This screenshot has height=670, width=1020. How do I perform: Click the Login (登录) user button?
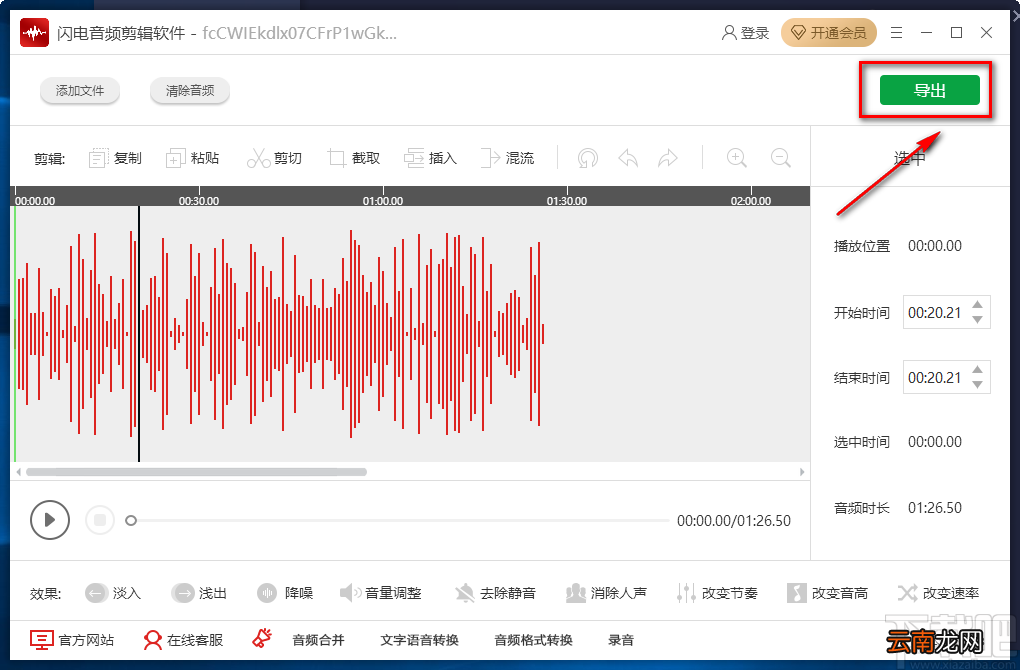(x=745, y=33)
